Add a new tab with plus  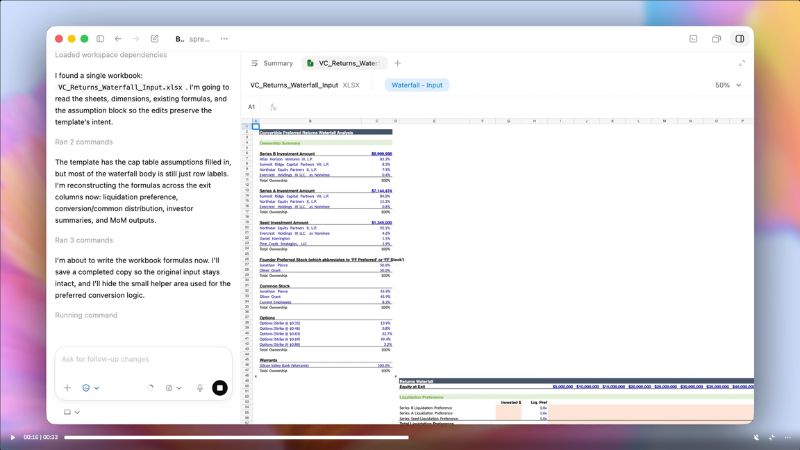(x=397, y=63)
